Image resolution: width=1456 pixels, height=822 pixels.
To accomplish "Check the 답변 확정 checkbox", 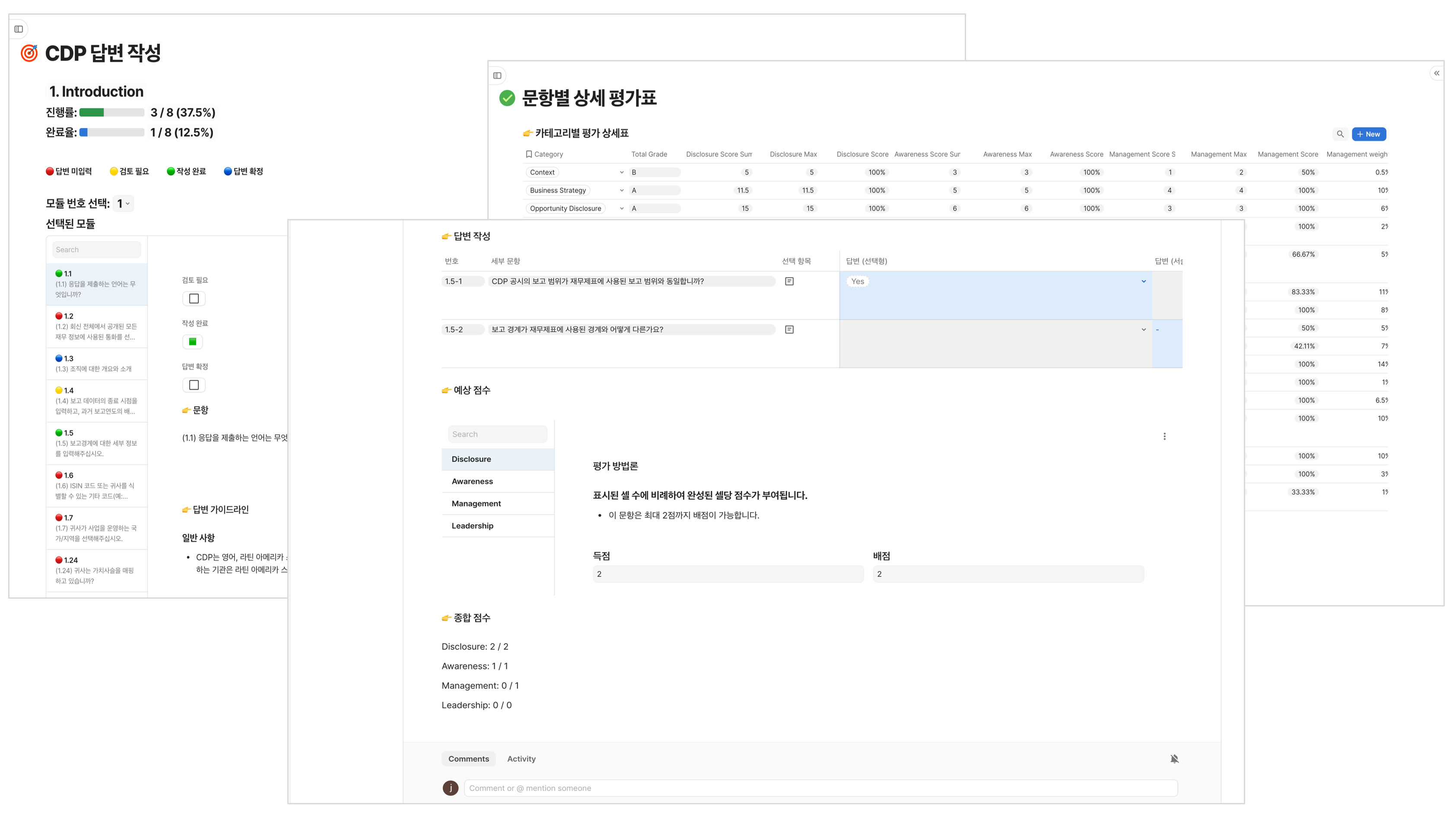I will (x=194, y=385).
